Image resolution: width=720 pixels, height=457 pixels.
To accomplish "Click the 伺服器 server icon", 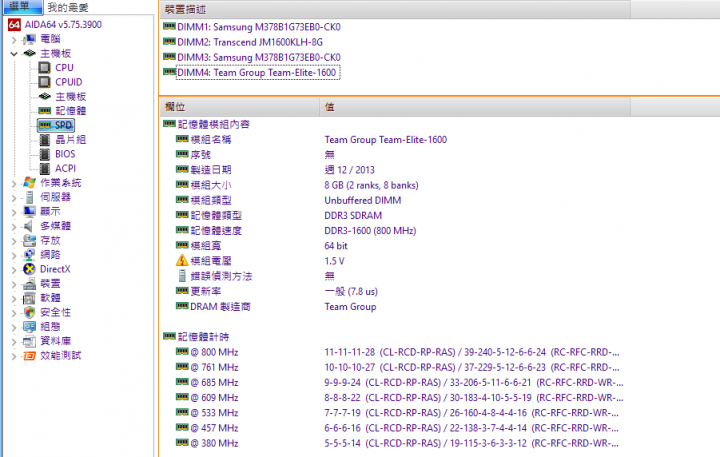I will pyautogui.click(x=29, y=197).
